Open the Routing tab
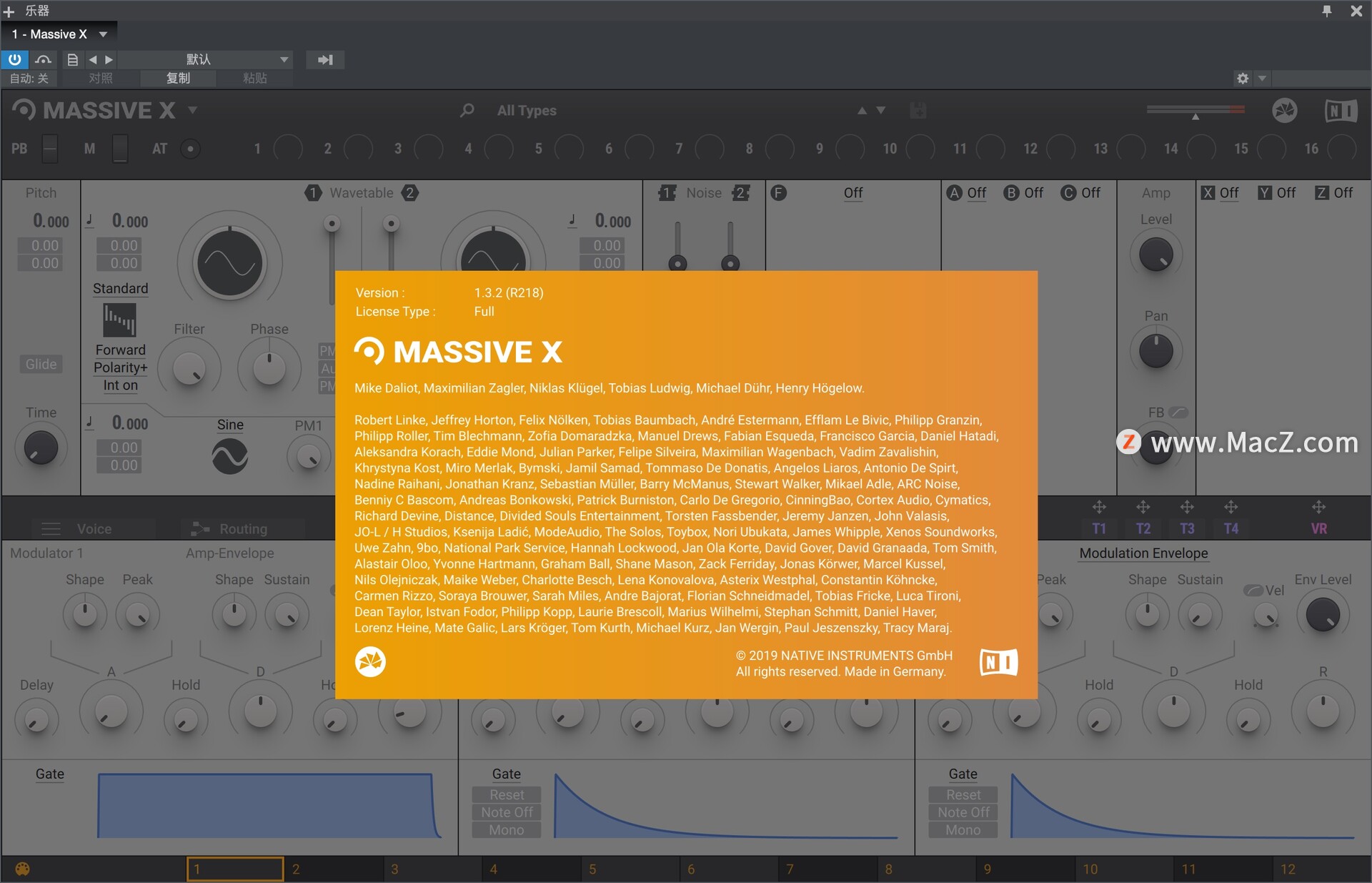 click(x=243, y=529)
